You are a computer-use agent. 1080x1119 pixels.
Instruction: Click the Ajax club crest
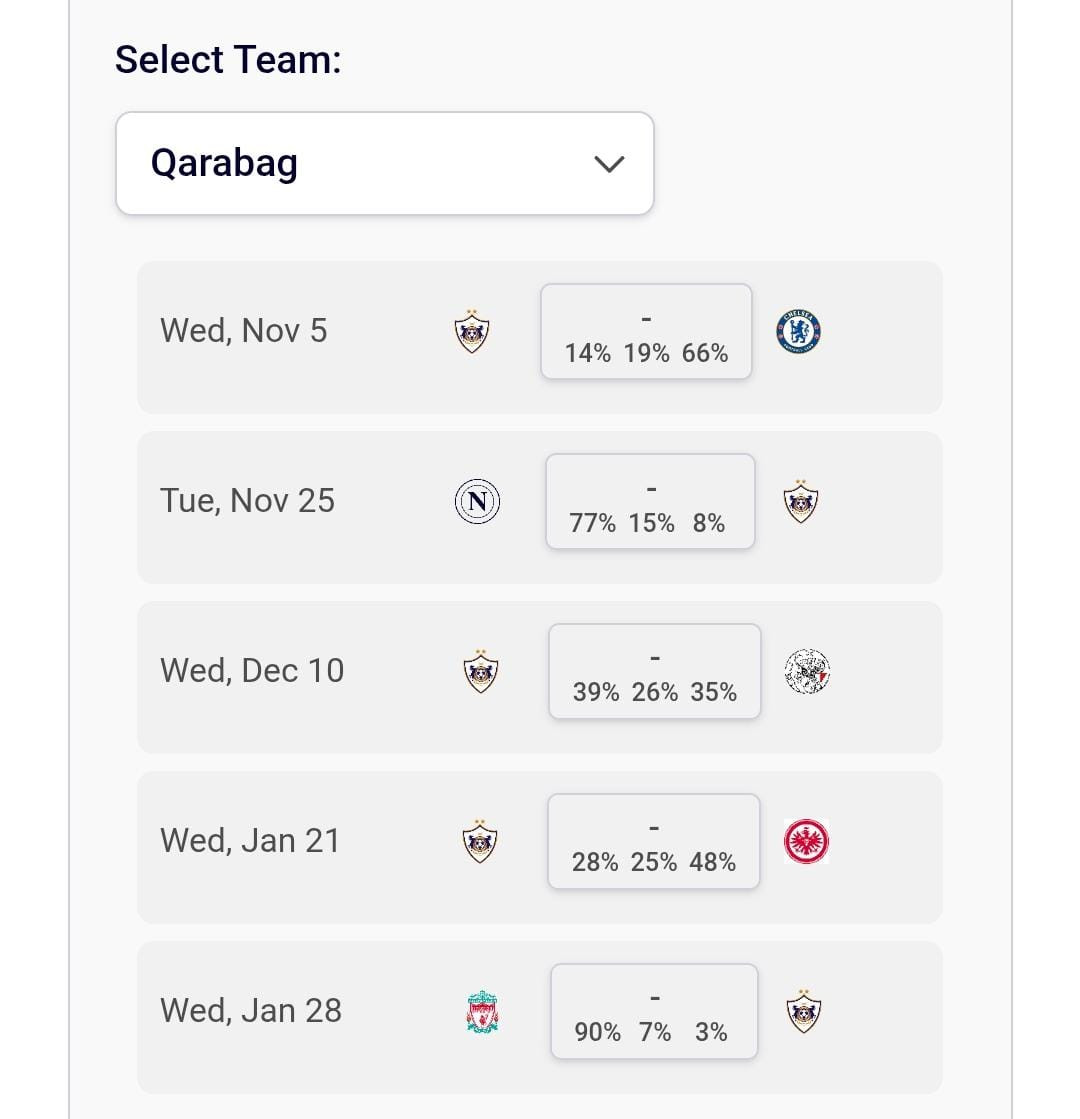(807, 672)
